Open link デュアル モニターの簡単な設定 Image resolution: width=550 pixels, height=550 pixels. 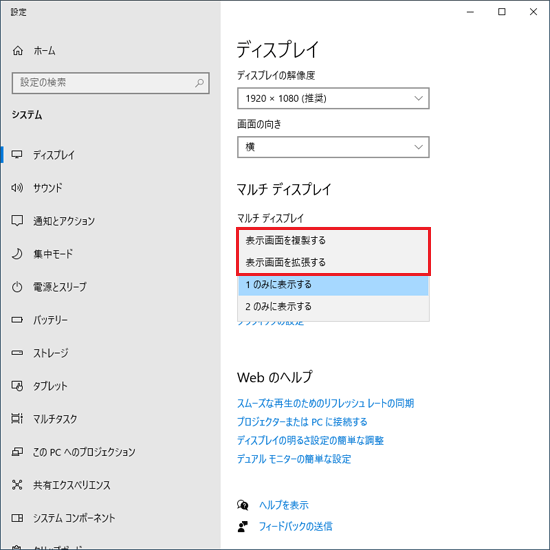pyautogui.click(x=294, y=459)
